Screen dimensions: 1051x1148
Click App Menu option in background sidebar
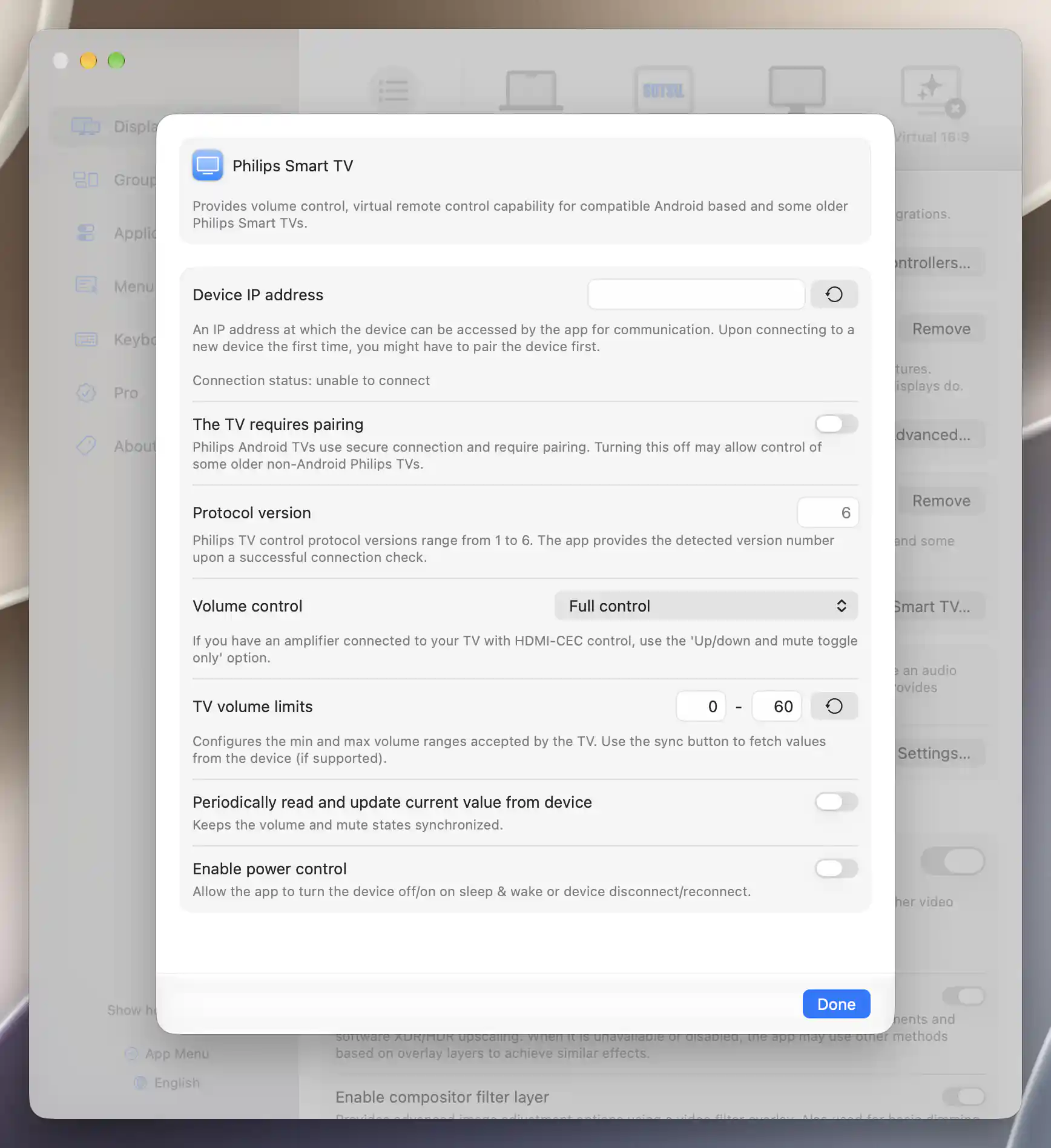click(167, 1054)
